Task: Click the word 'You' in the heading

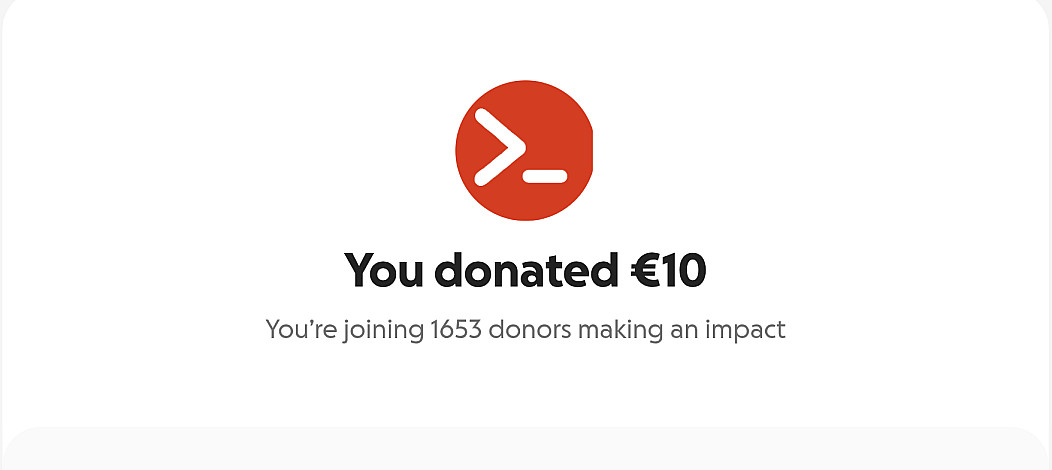Action: click(384, 270)
